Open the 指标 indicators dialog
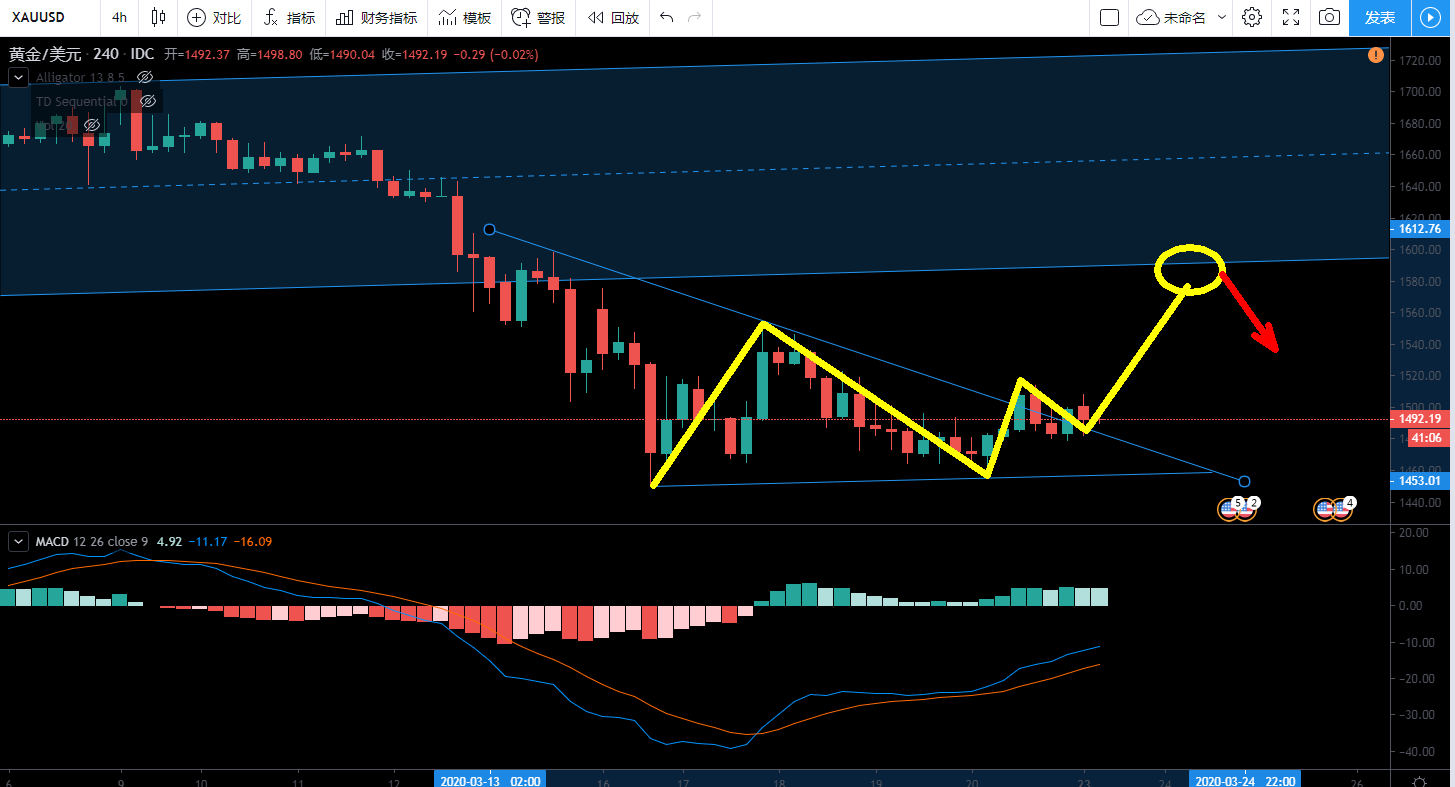The width and height of the screenshot is (1455, 787). tap(289, 17)
